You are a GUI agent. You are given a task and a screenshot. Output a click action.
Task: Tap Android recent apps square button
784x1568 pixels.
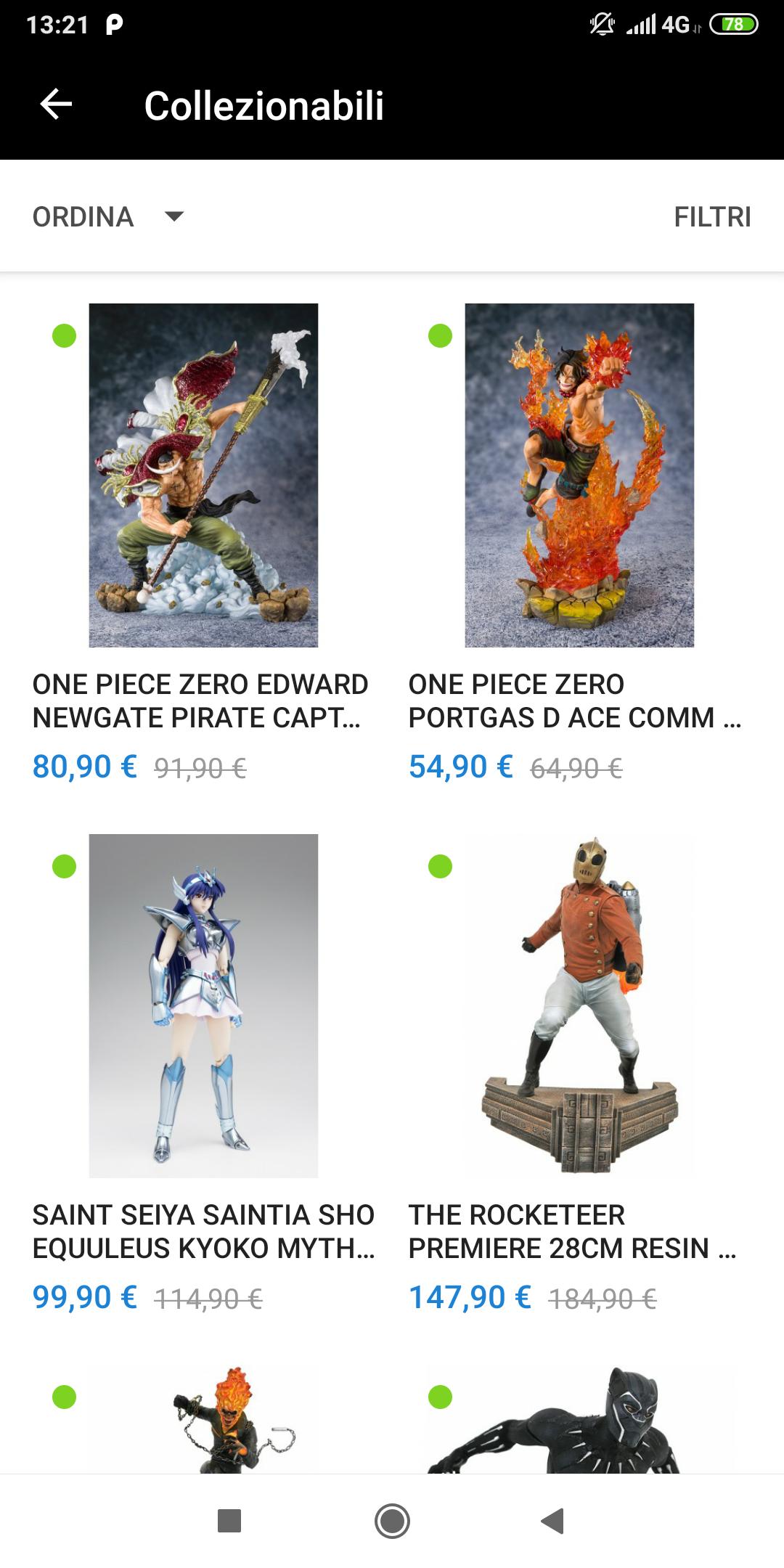(x=229, y=1520)
